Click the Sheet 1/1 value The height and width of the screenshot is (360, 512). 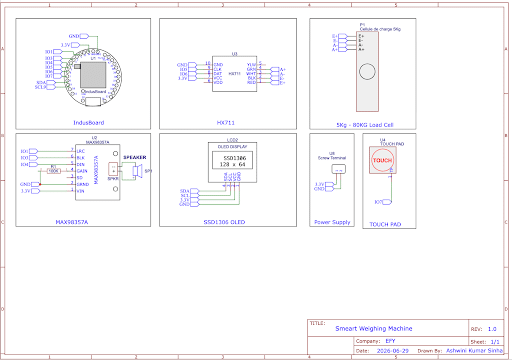pos(495,342)
